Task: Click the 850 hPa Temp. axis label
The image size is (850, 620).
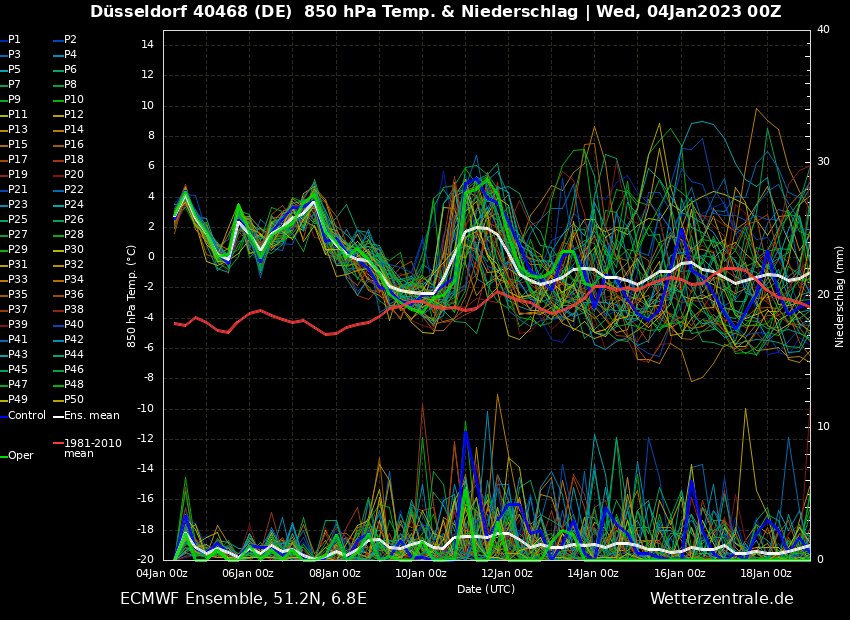Action: (131, 296)
